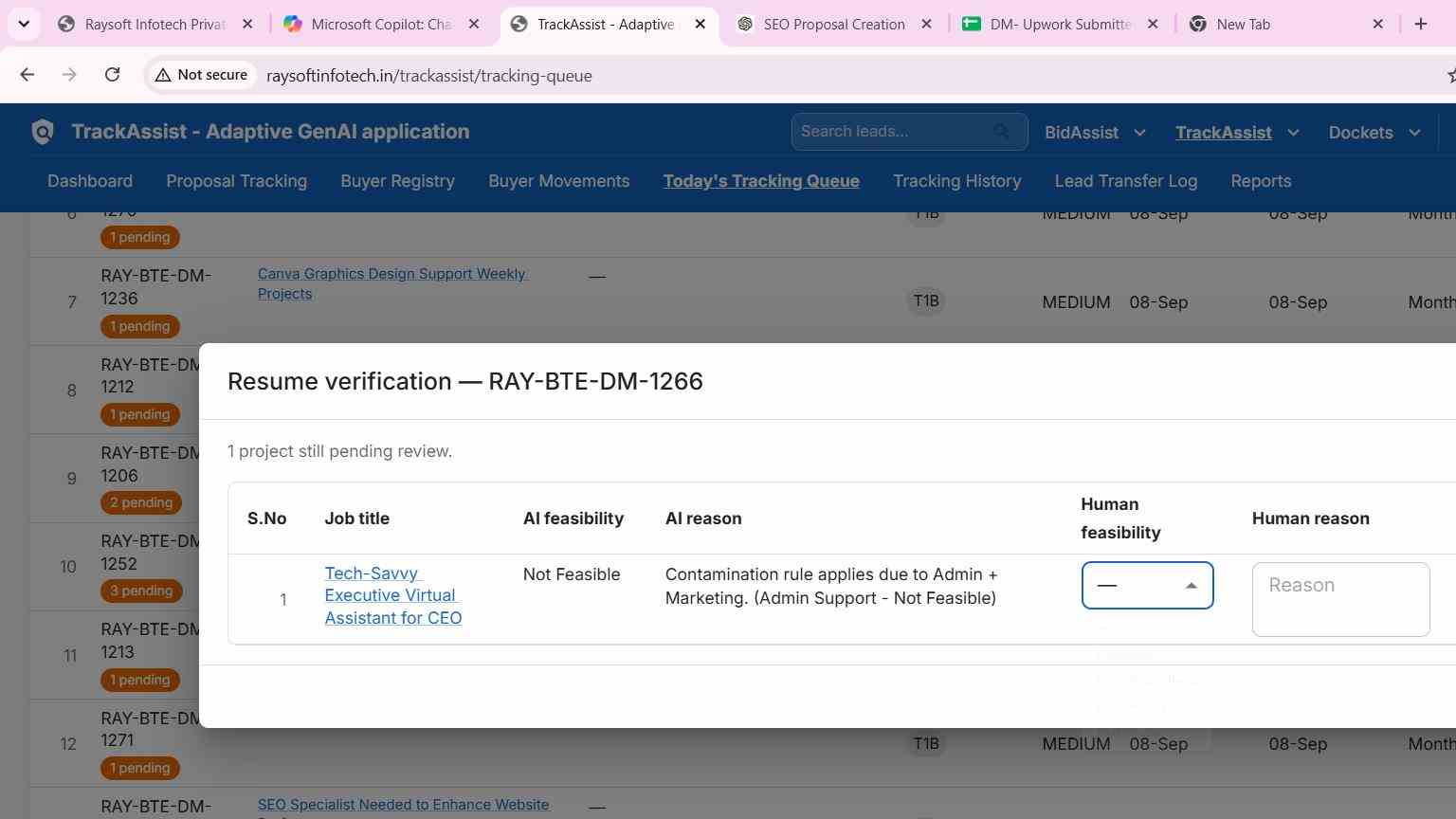Open a new browser tab with plus icon
Viewport: 1456px width, 819px height.
[x=1420, y=24]
